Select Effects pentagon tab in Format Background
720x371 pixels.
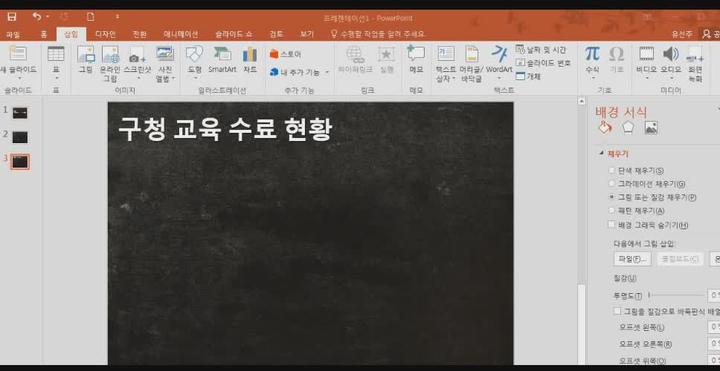coord(628,128)
